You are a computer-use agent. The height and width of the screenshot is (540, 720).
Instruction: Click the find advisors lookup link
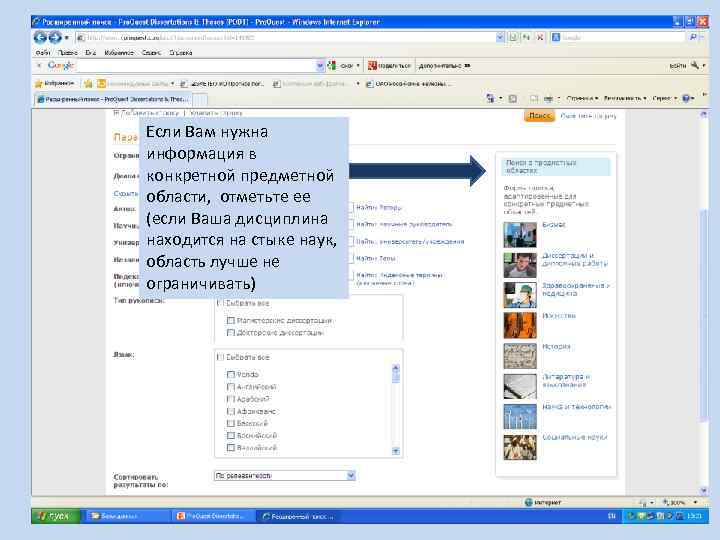tap(404, 224)
